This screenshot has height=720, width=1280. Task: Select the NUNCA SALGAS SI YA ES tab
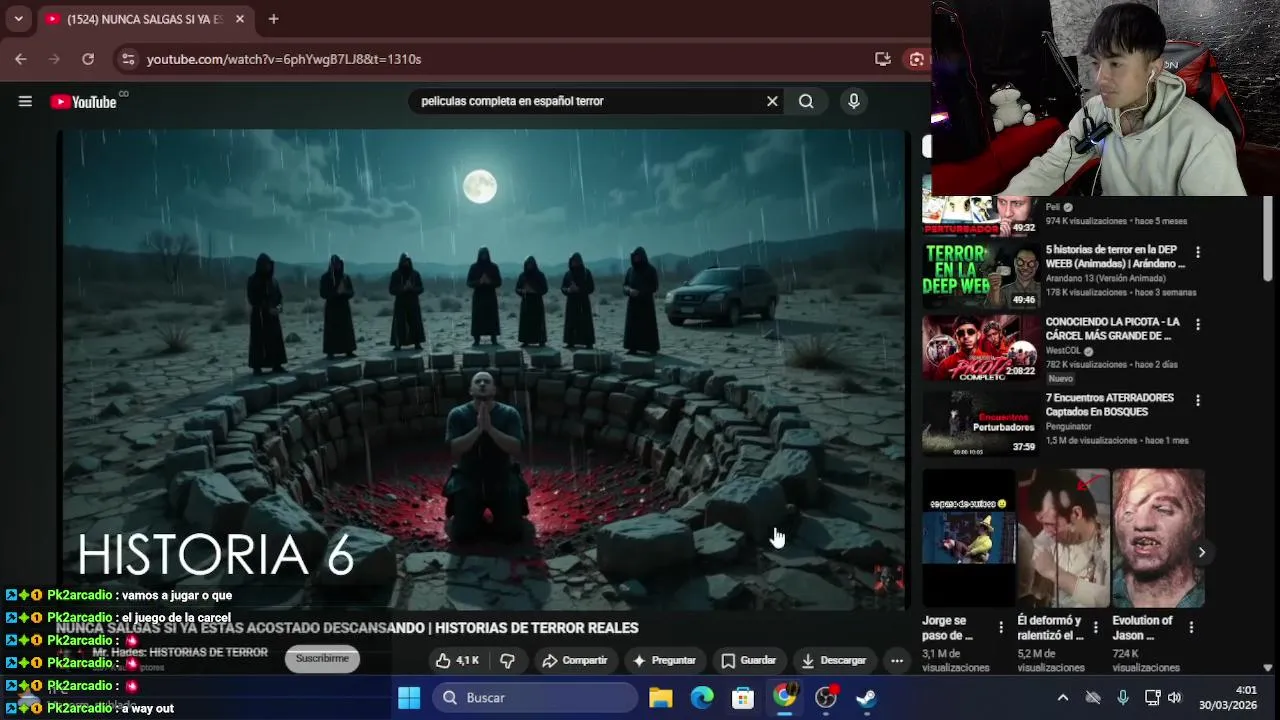(145, 19)
